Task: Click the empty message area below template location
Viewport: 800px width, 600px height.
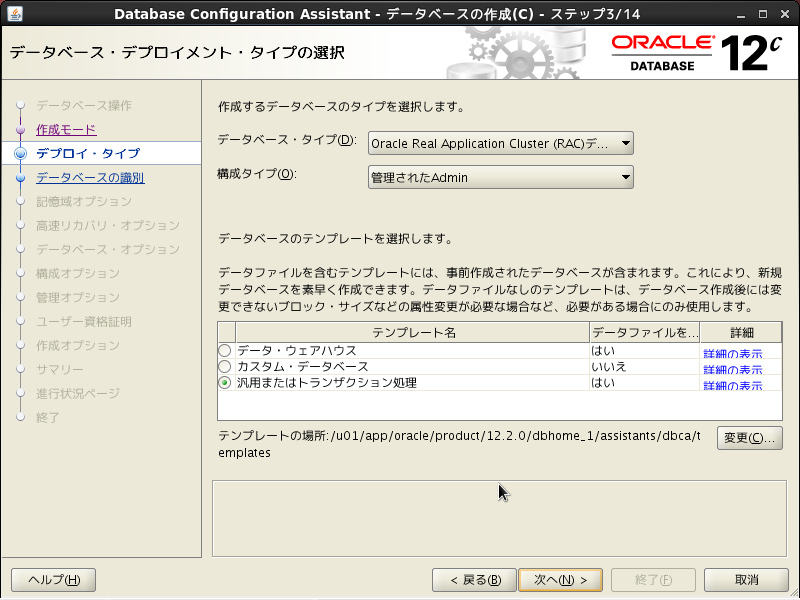Action: point(499,518)
